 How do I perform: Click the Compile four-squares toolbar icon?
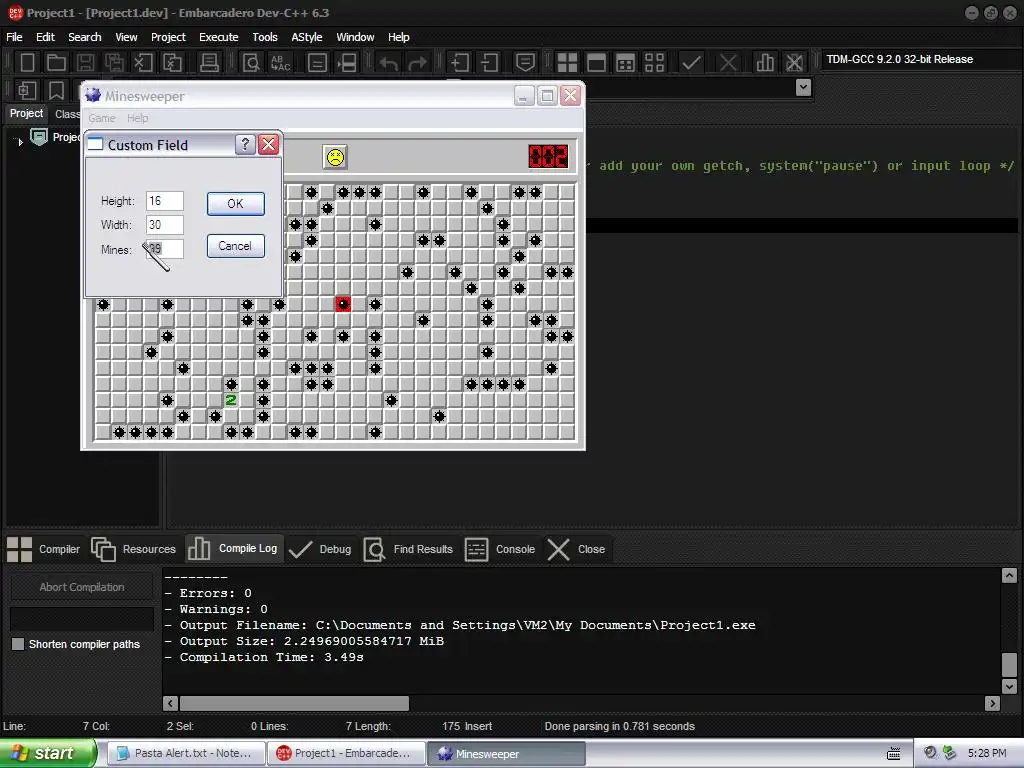(567, 63)
